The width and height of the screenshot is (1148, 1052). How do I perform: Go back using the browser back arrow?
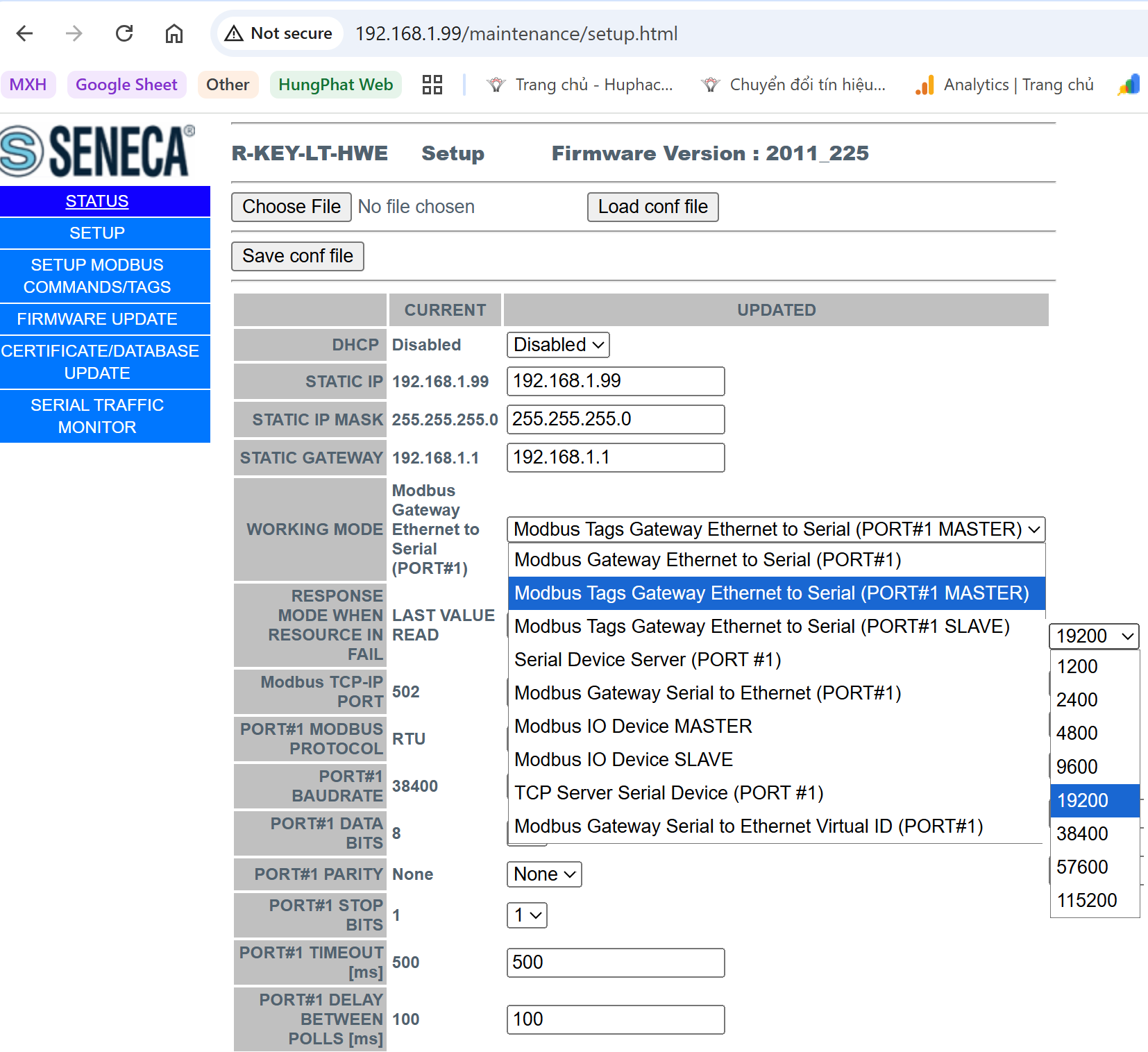click(25, 33)
